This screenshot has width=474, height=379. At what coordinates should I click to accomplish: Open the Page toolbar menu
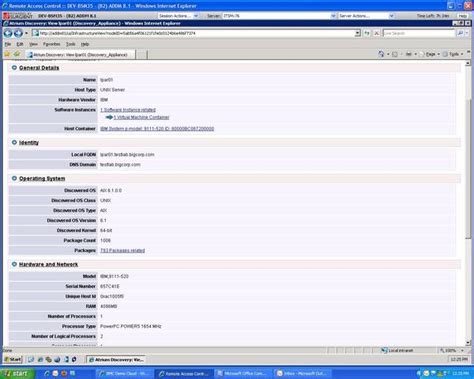pos(430,54)
